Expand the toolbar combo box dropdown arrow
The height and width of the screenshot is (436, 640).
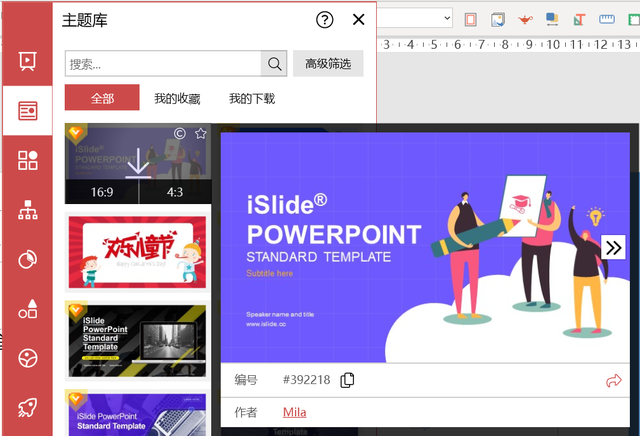447,18
